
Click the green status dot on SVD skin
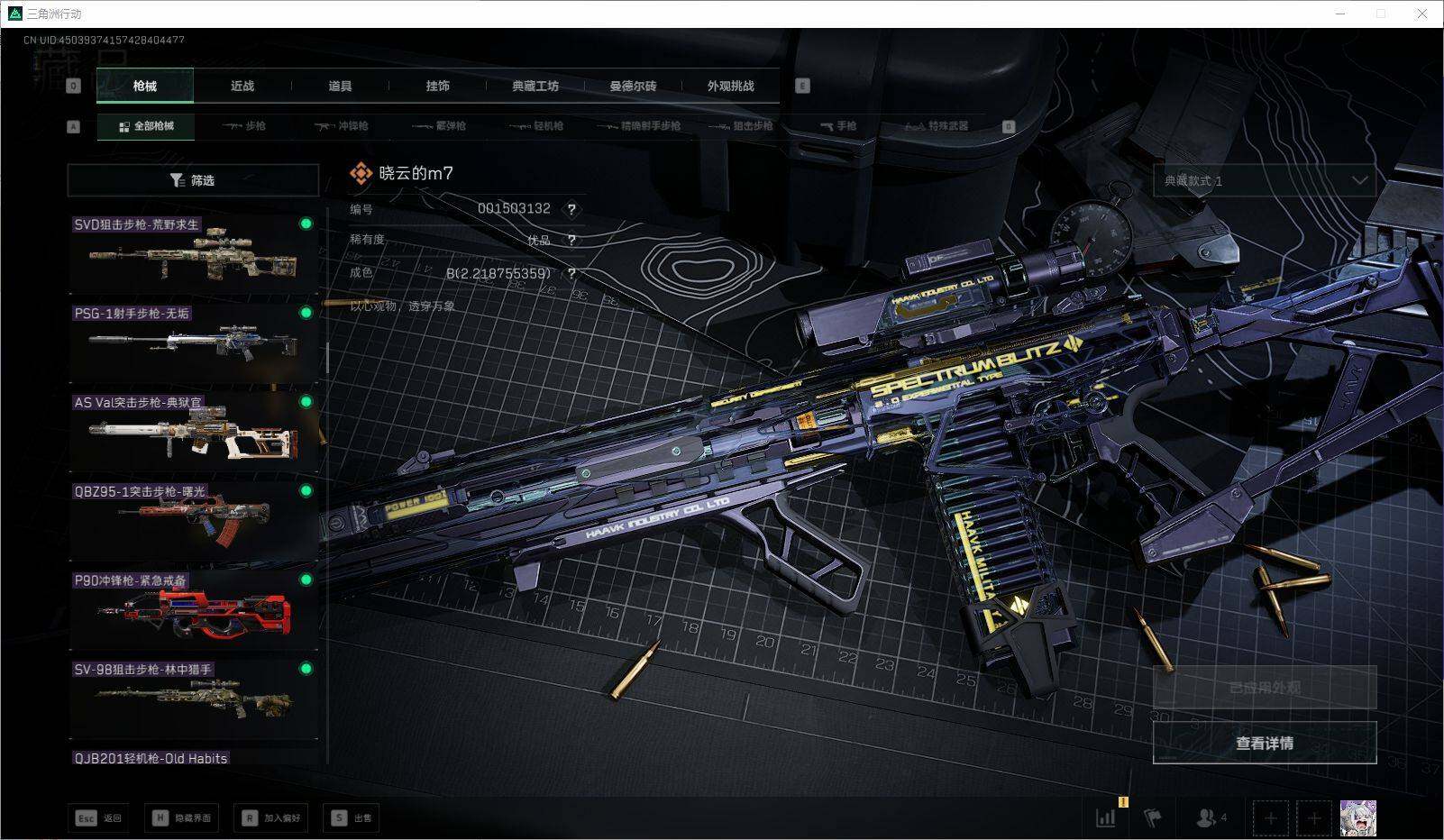pos(306,224)
